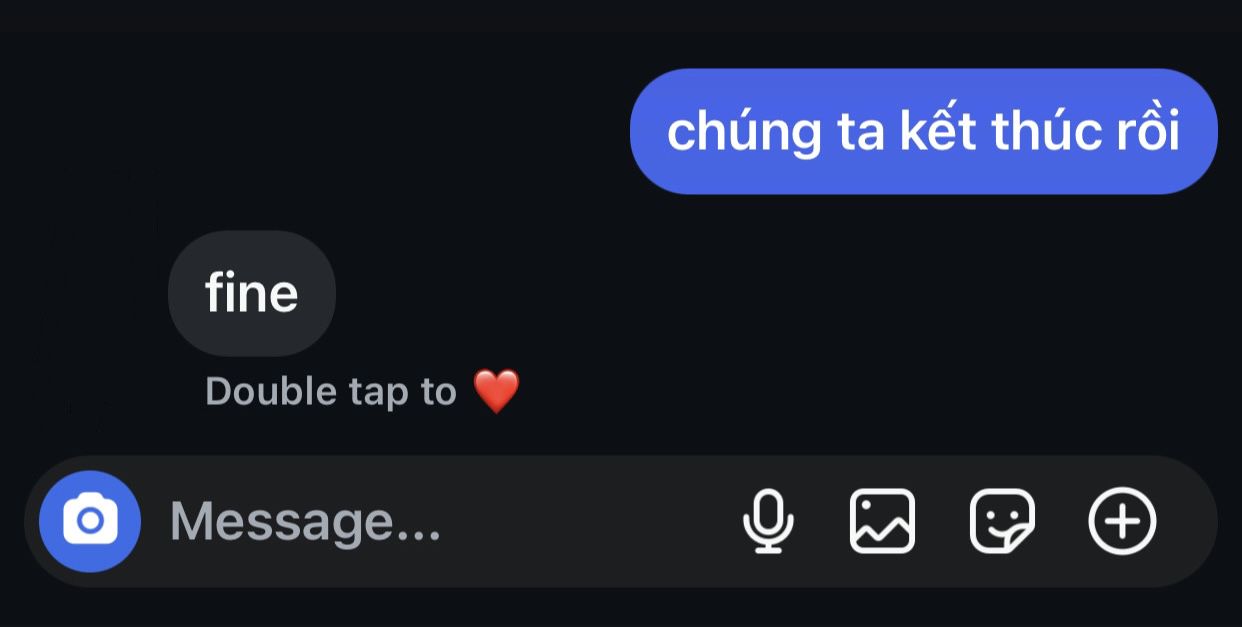This screenshot has height=627, width=1242.
Task: Select the white camera glyph inside blue circle
Action: (x=90, y=521)
